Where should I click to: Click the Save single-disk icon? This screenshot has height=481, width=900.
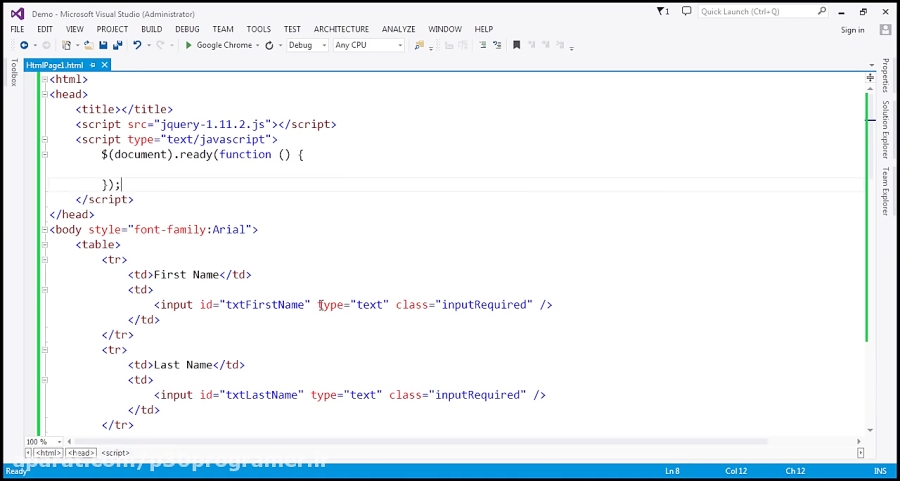103,45
